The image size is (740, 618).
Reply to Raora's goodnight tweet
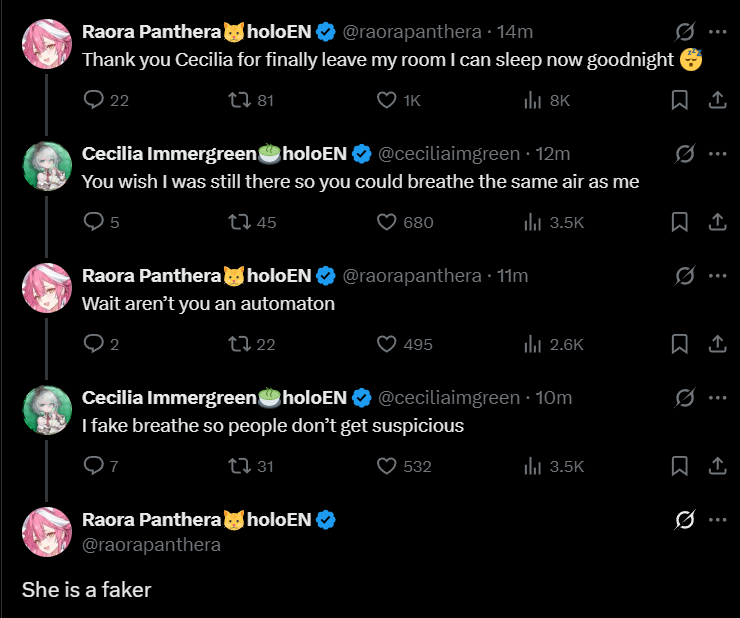pyautogui.click(x=94, y=100)
